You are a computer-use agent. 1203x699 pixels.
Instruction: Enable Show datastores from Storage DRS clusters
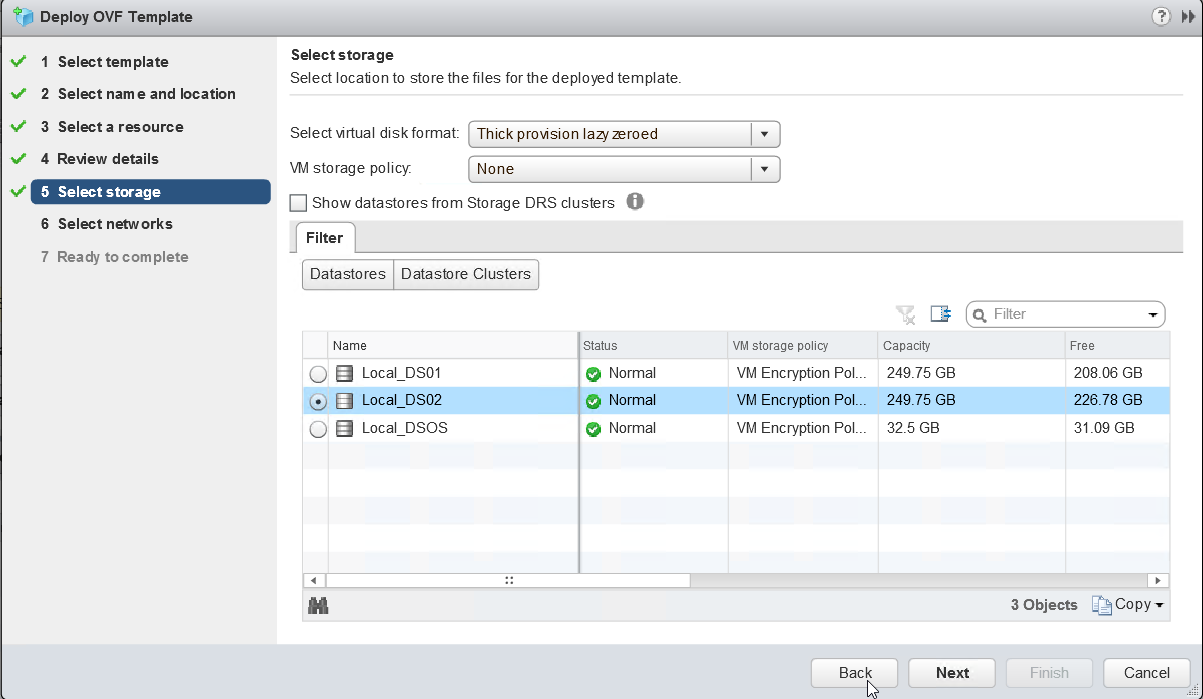click(x=298, y=203)
